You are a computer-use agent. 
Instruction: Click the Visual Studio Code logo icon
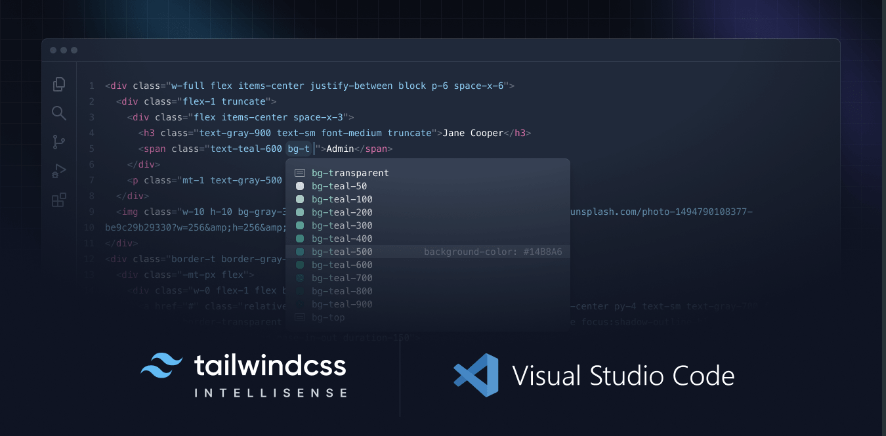click(476, 375)
